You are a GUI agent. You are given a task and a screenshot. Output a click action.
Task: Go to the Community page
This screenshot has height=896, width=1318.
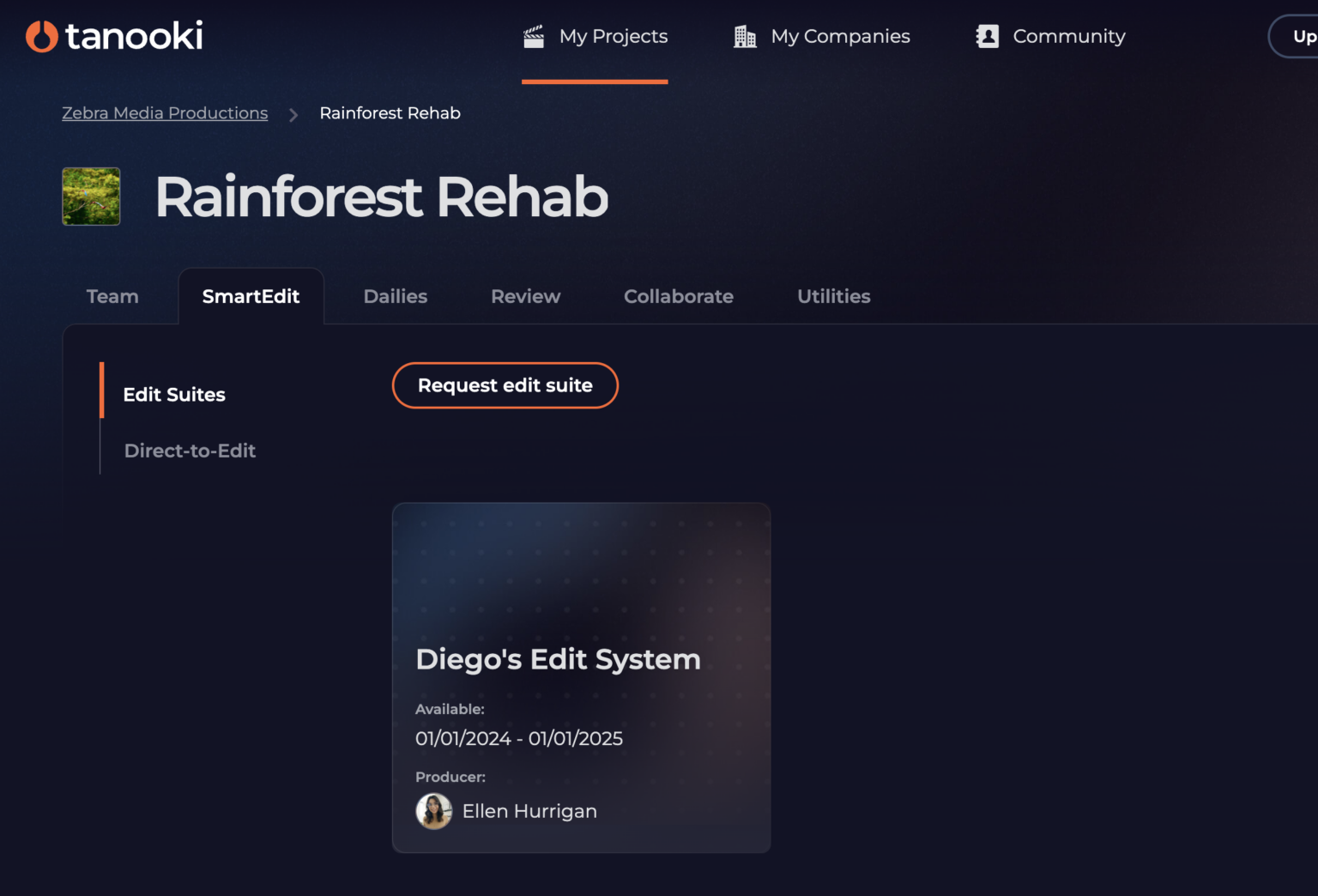tap(1068, 36)
